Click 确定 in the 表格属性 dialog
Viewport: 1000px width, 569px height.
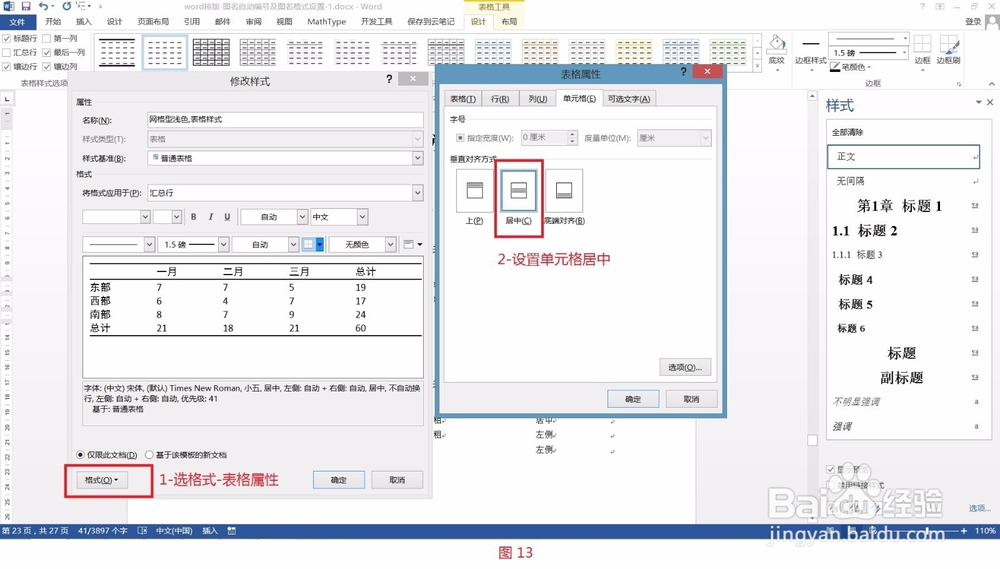coord(633,399)
